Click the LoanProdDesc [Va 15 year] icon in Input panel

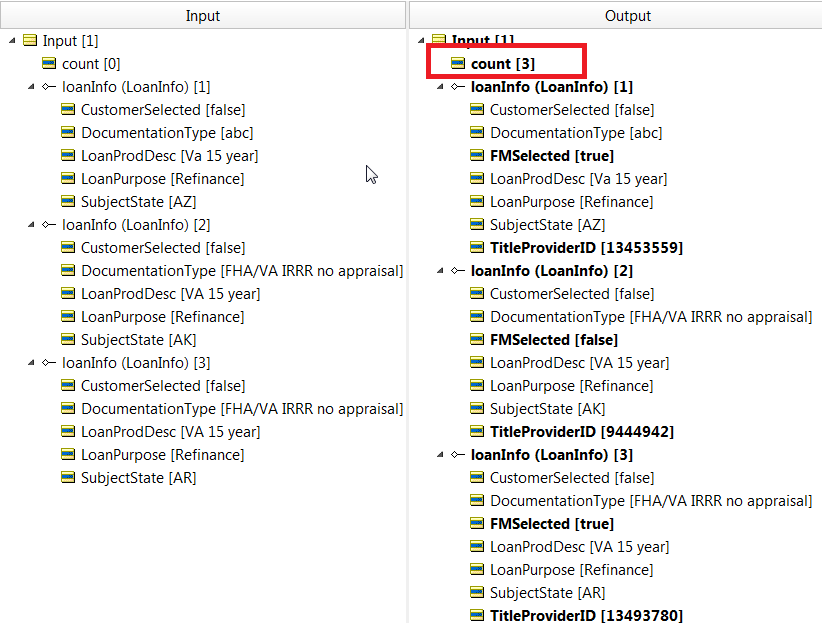(68, 156)
